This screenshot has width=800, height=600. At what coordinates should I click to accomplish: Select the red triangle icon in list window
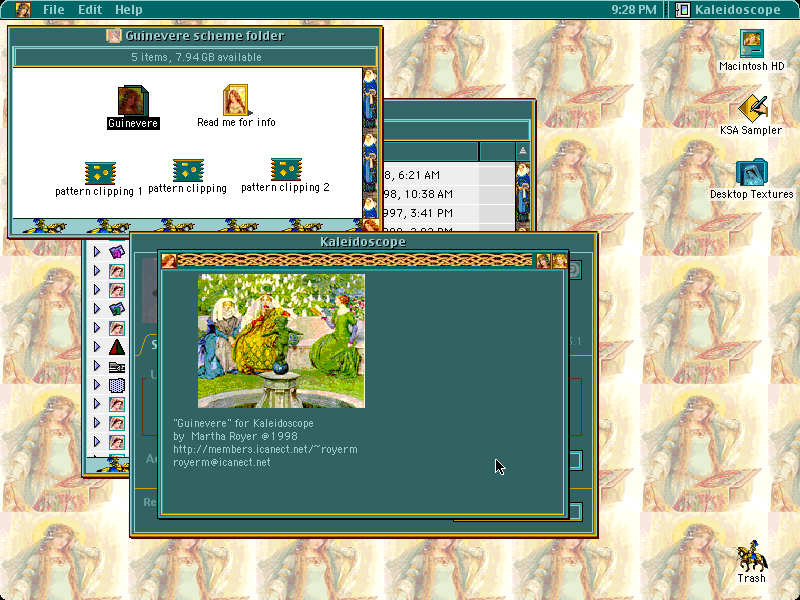click(x=117, y=347)
